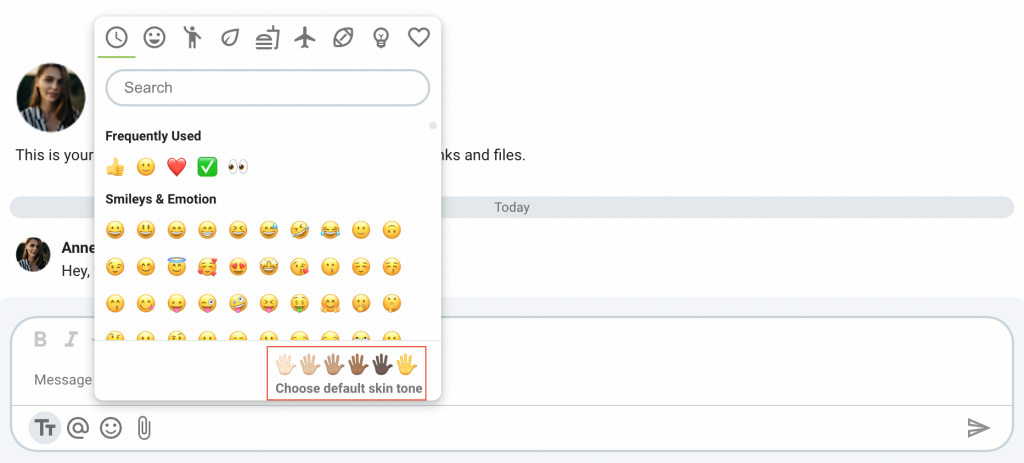1024x463 pixels.
Task: Select the Animals & Nature leaf category
Action: 229,37
